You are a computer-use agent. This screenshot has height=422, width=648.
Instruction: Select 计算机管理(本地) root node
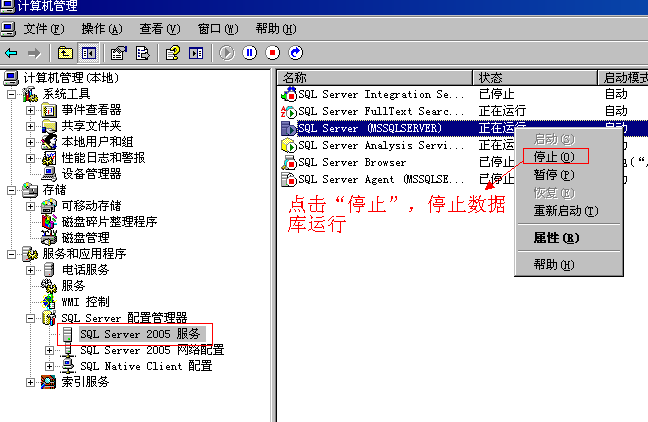(x=71, y=78)
